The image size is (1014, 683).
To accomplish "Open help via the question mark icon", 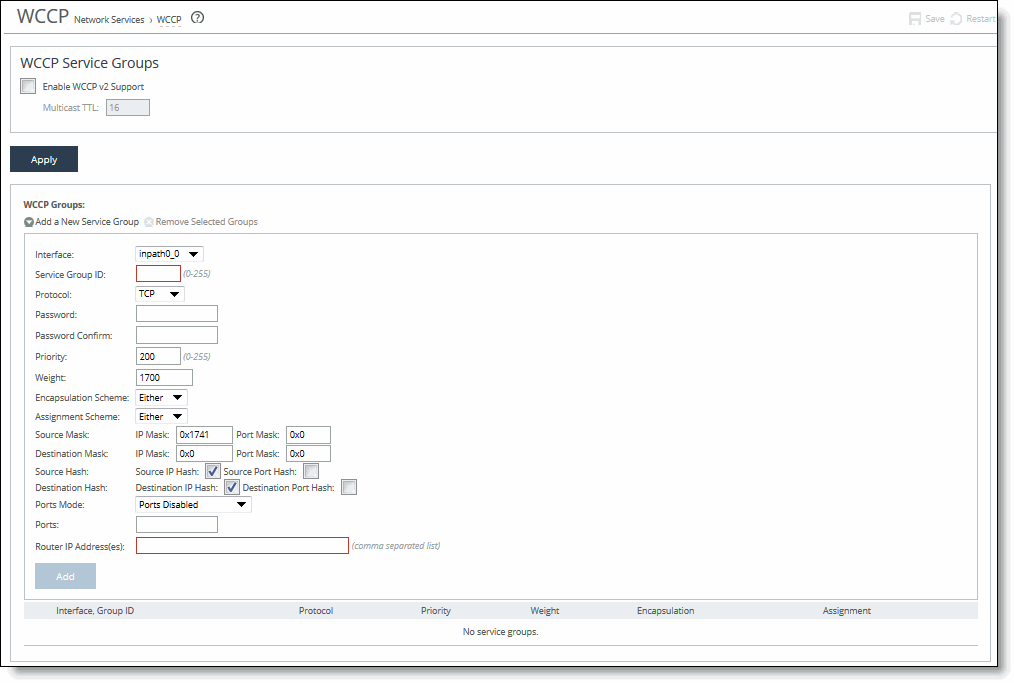I will (x=197, y=17).
